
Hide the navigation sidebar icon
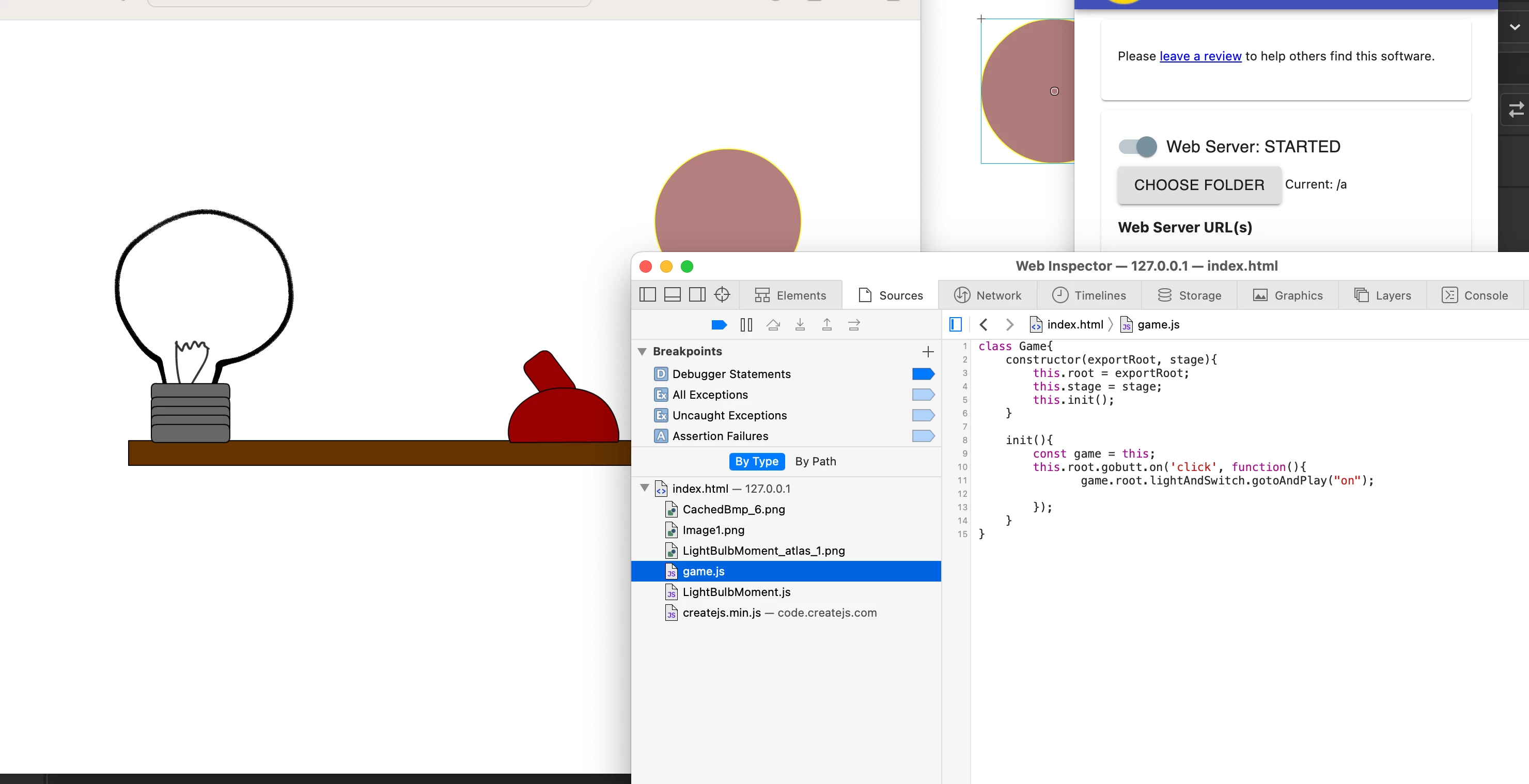pyautogui.click(x=955, y=325)
